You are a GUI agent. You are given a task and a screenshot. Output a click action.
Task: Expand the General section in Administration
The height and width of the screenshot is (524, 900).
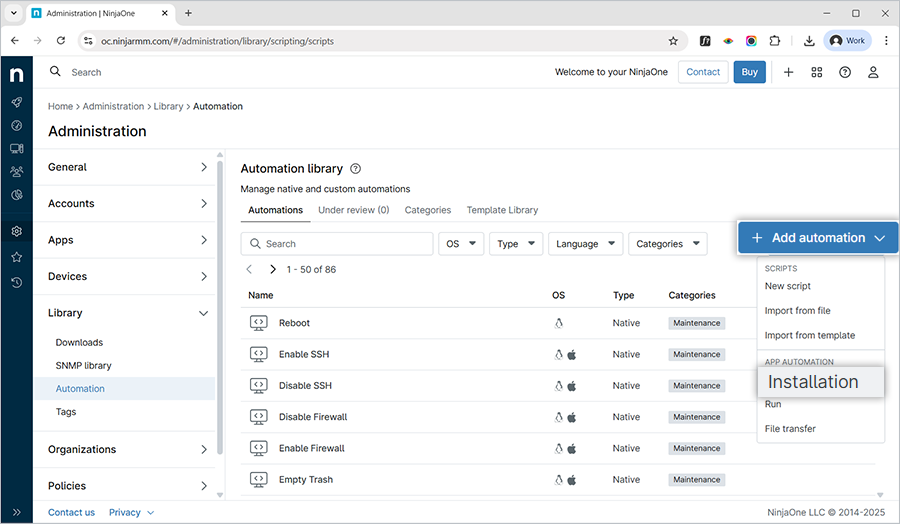[x=128, y=167]
